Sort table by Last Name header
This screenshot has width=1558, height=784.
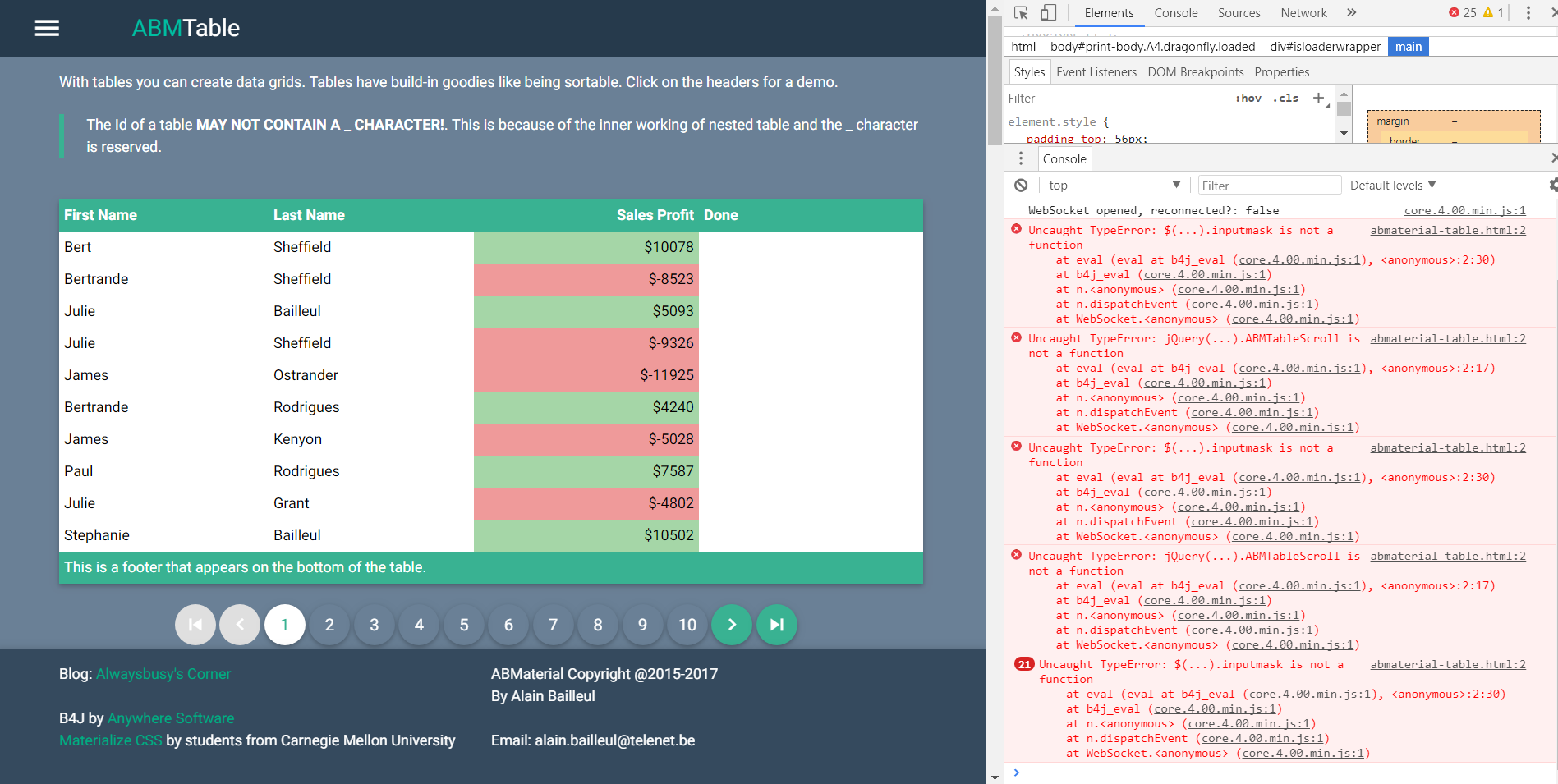[x=309, y=215]
